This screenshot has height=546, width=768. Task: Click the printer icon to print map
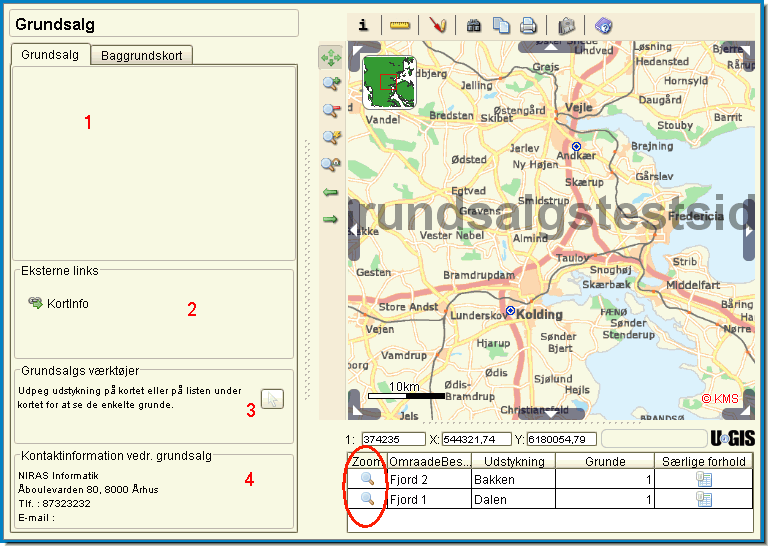tap(528, 25)
